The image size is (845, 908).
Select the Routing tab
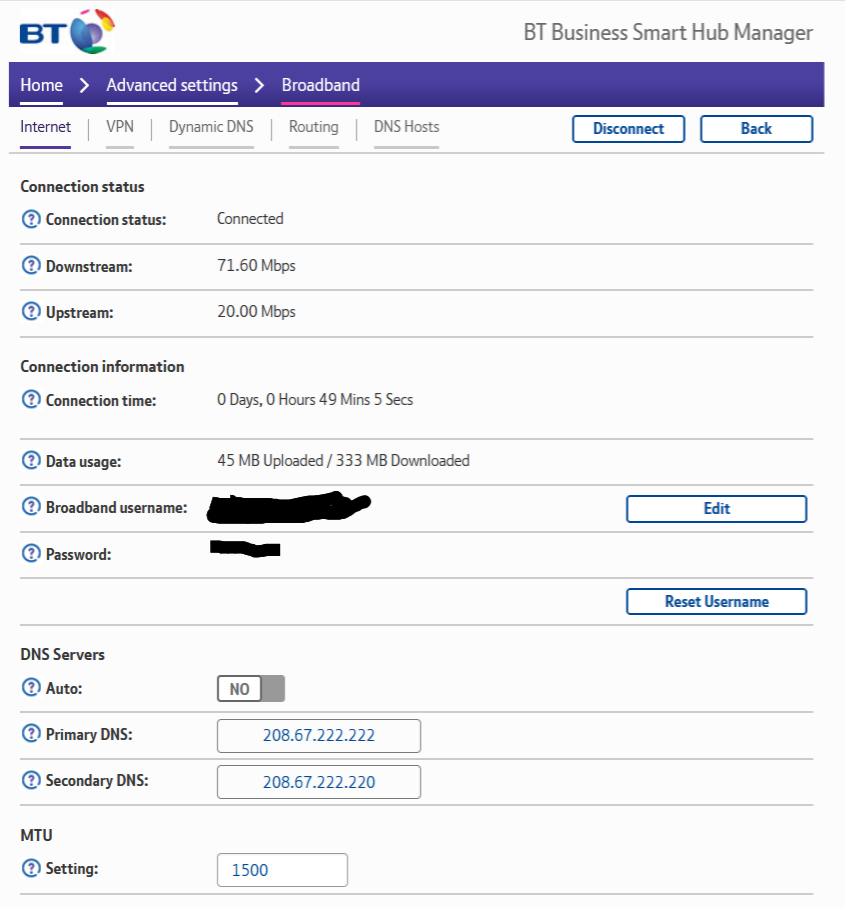(313, 127)
